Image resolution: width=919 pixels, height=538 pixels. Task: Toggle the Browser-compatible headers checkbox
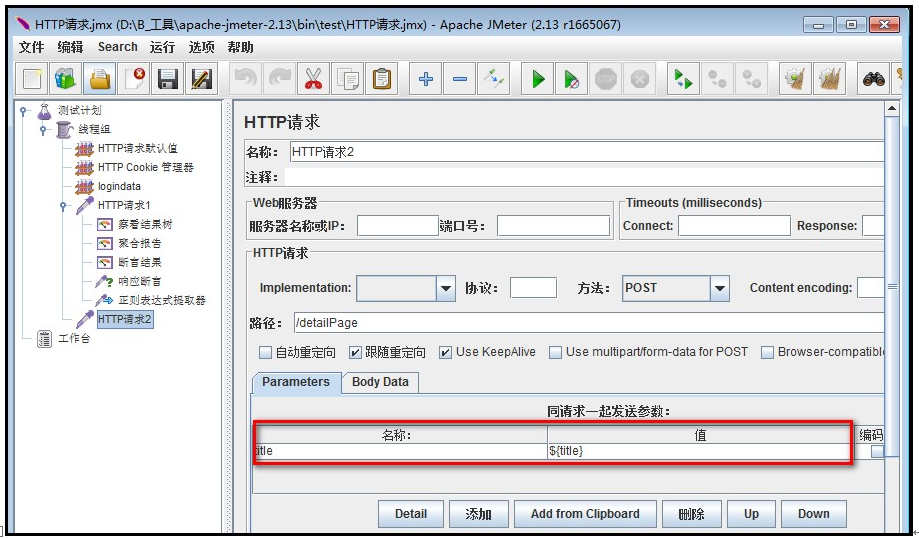click(x=767, y=352)
